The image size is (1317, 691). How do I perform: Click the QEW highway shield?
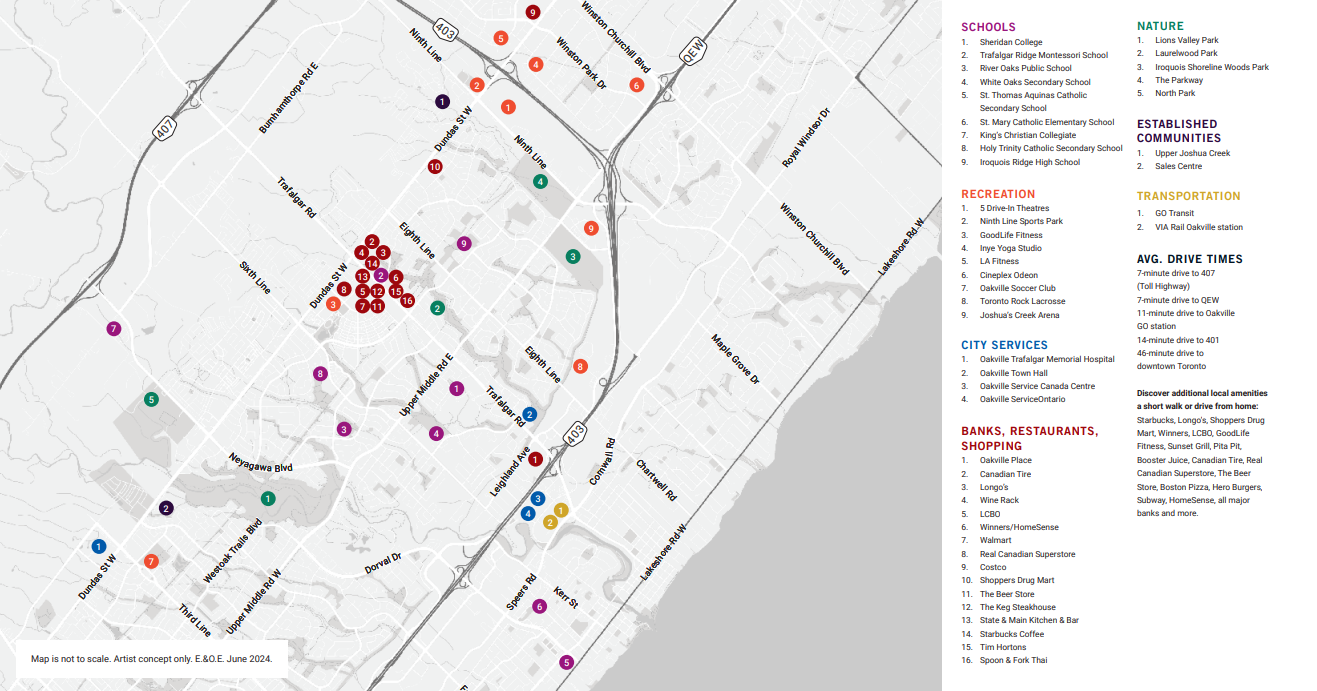(690, 49)
